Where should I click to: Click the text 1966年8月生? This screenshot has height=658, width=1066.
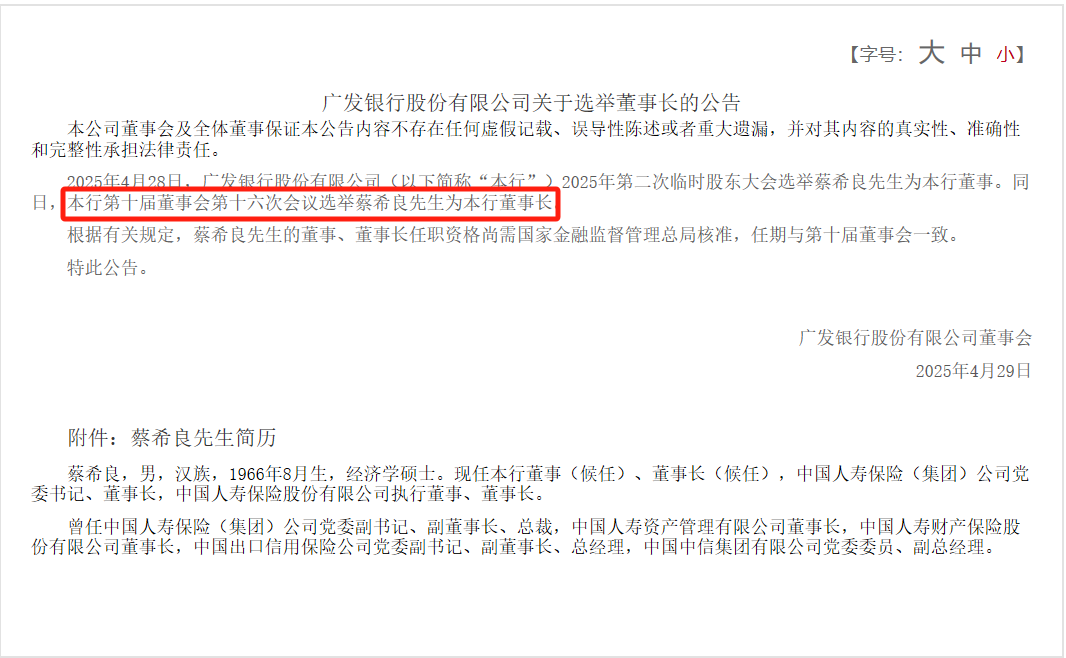(x=279, y=474)
